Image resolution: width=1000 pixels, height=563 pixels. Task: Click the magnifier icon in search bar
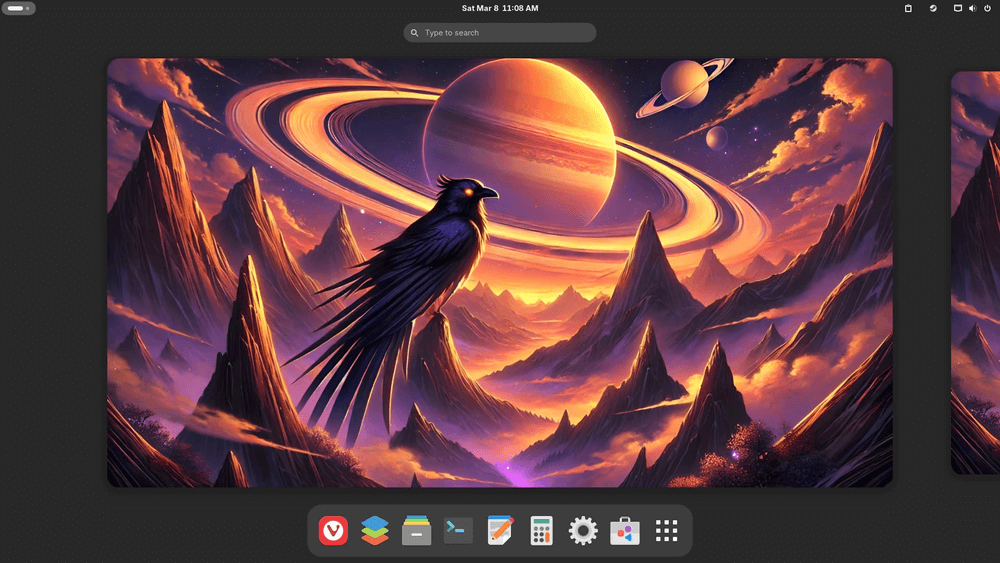(414, 33)
